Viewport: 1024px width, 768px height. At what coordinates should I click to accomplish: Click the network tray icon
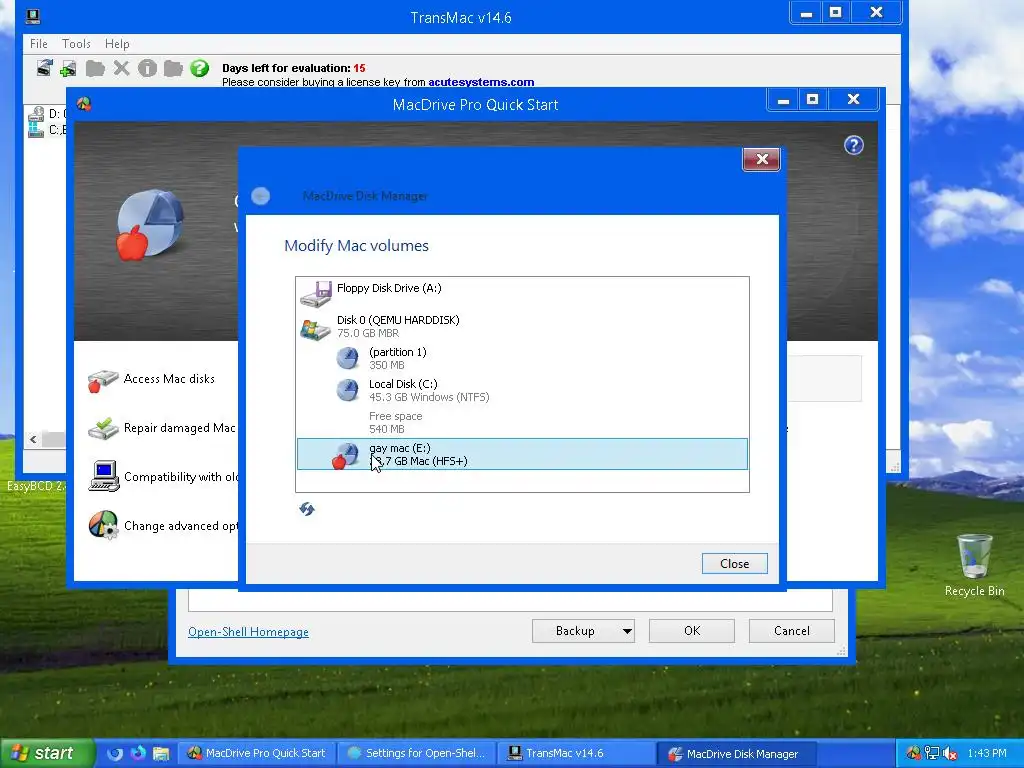[x=932, y=754]
